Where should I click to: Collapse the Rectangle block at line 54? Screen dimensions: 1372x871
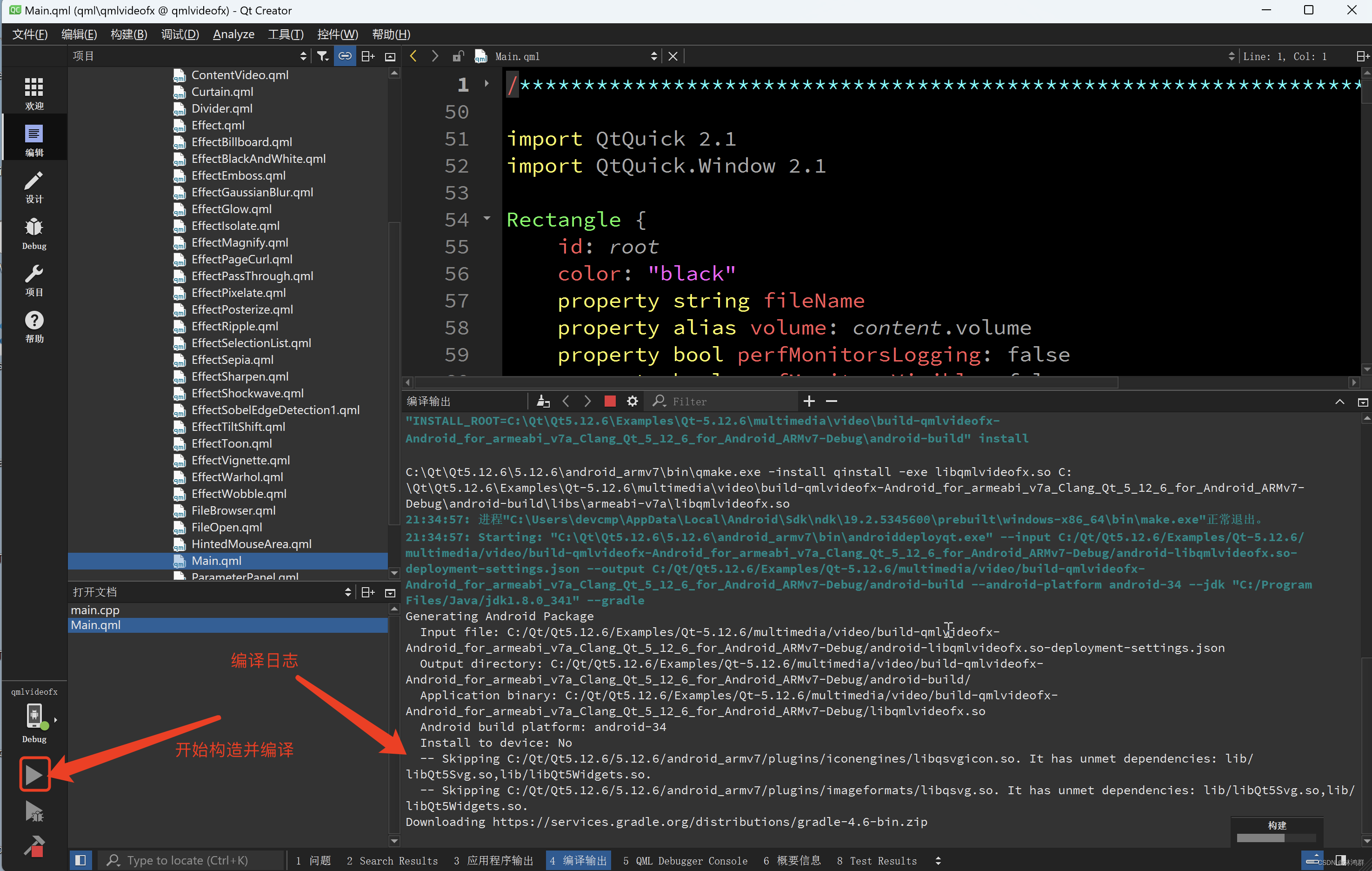pos(486,218)
